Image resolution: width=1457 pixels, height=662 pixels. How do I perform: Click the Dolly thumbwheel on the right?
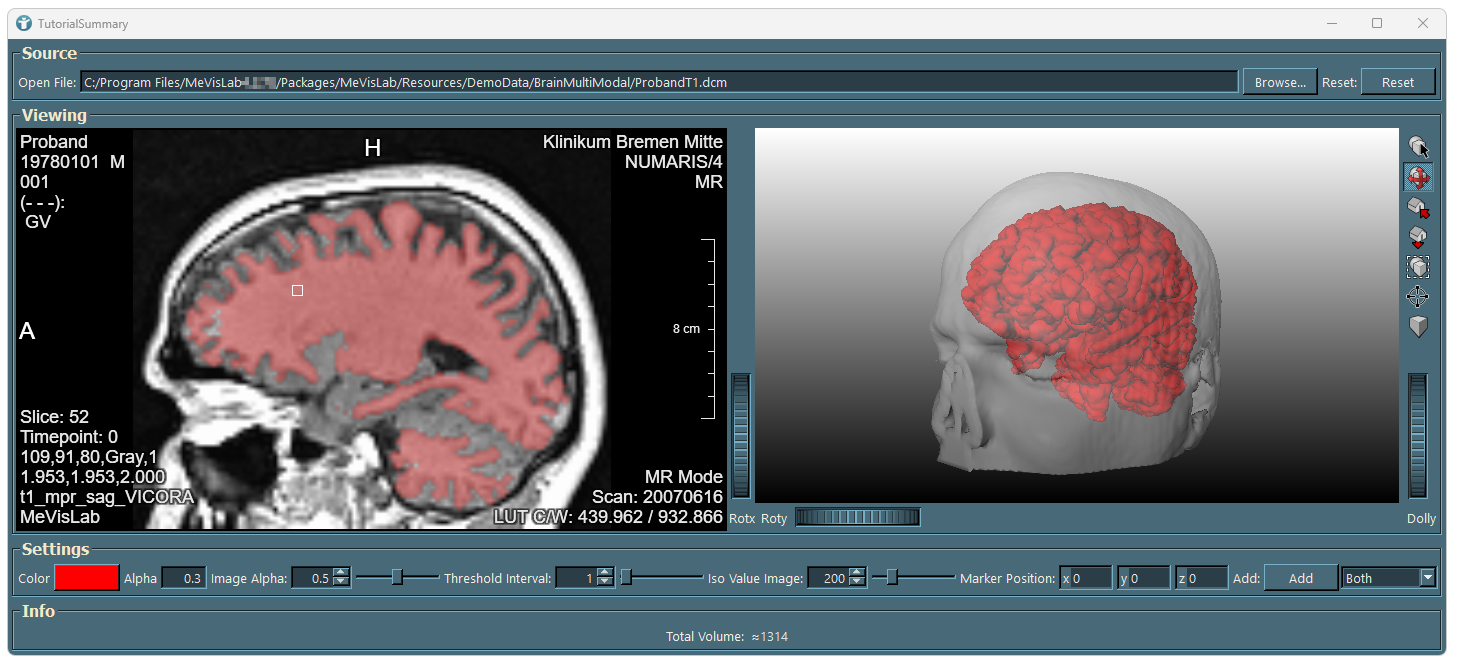point(1418,436)
